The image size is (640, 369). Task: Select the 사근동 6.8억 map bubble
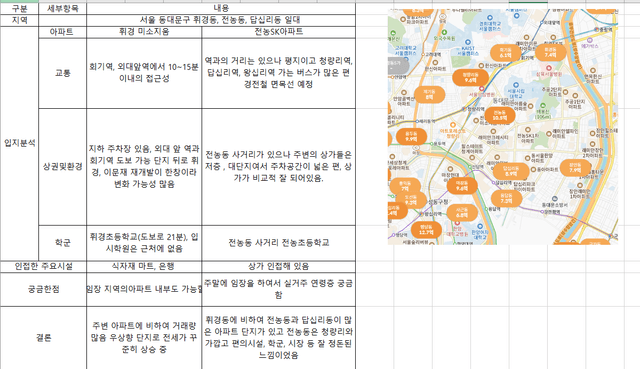pyautogui.click(x=462, y=212)
